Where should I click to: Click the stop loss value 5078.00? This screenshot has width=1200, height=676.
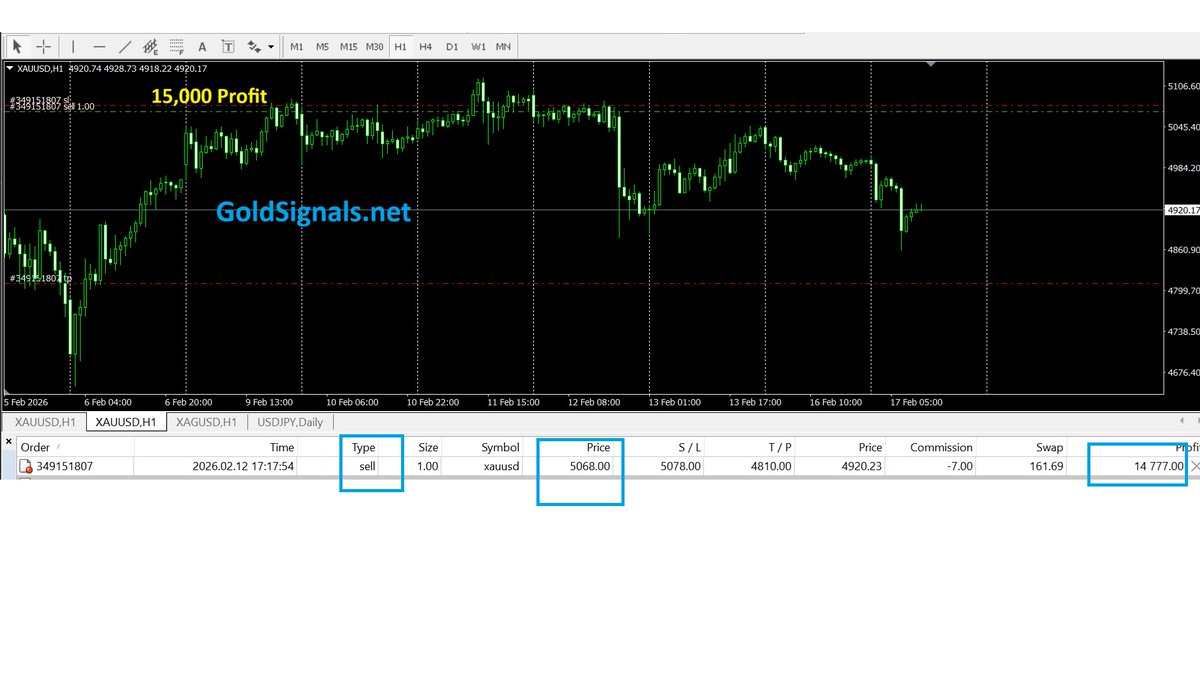click(680, 466)
